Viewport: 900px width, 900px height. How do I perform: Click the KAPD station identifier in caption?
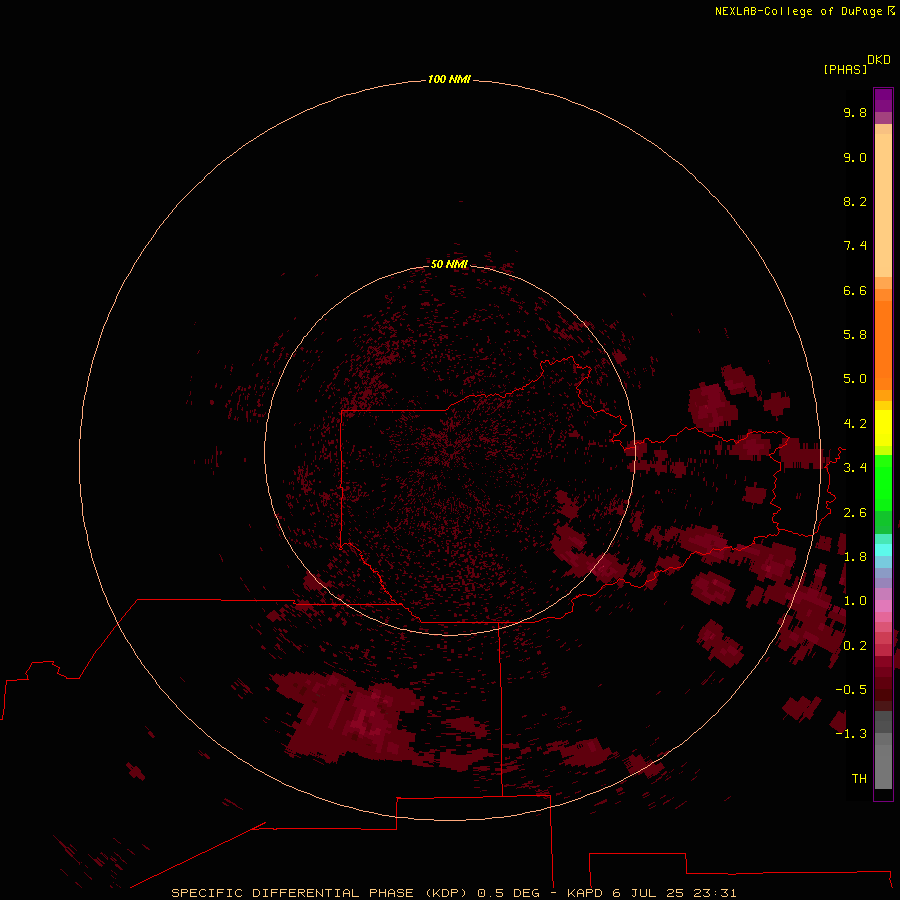585,893
